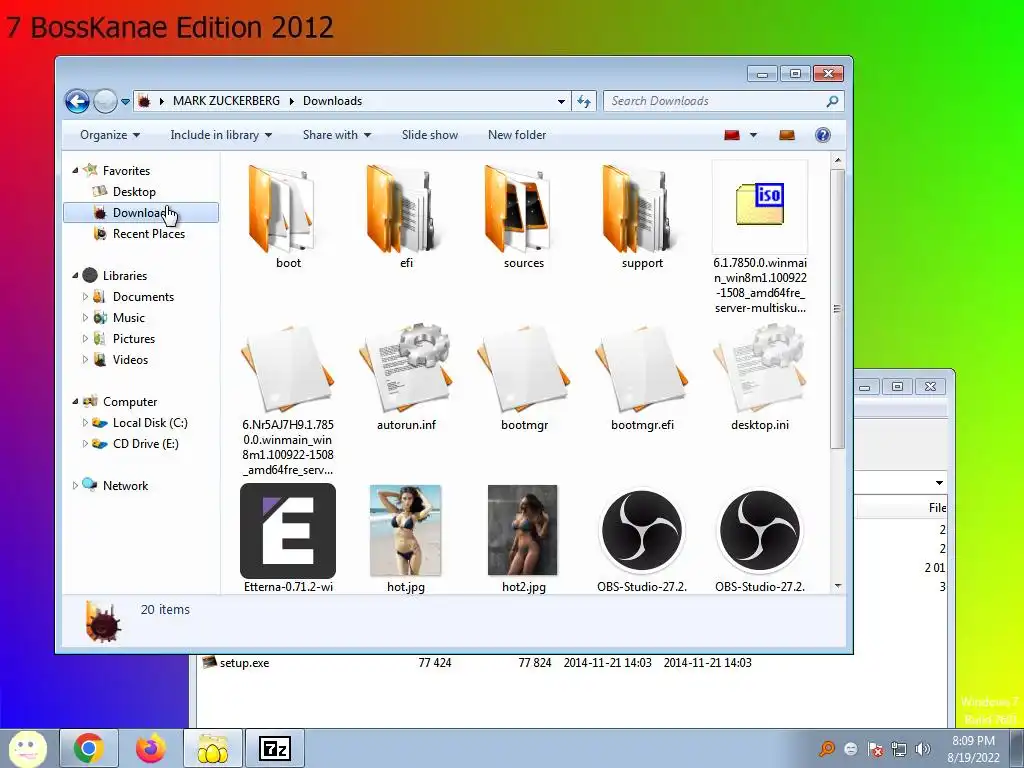
Task: Select the desktop.ini file
Action: 760,378
